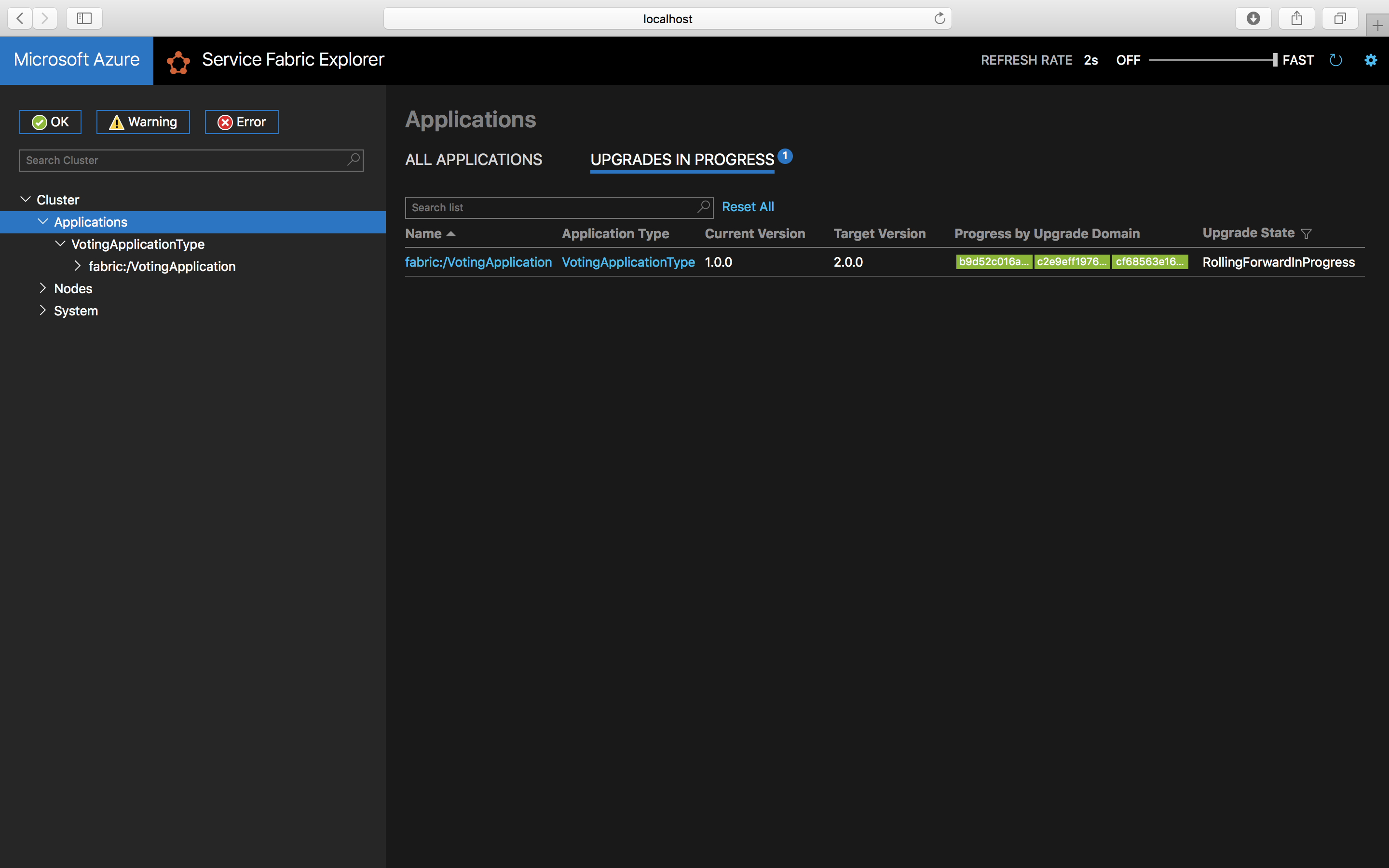
Task: Click the settings gear icon
Action: coord(1370,60)
